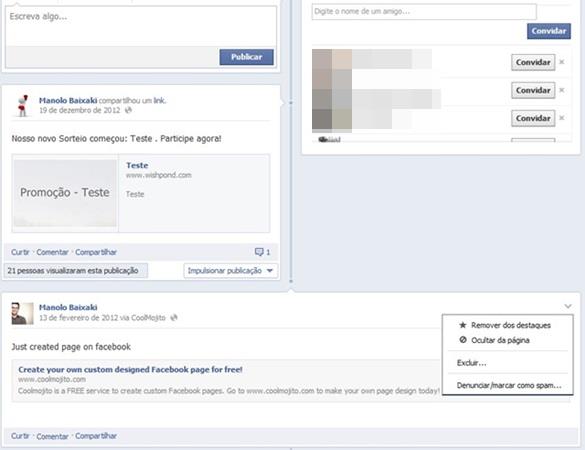Select Excluir... in the post menu
Screen dimensions: 585x450
(x=472, y=363)
